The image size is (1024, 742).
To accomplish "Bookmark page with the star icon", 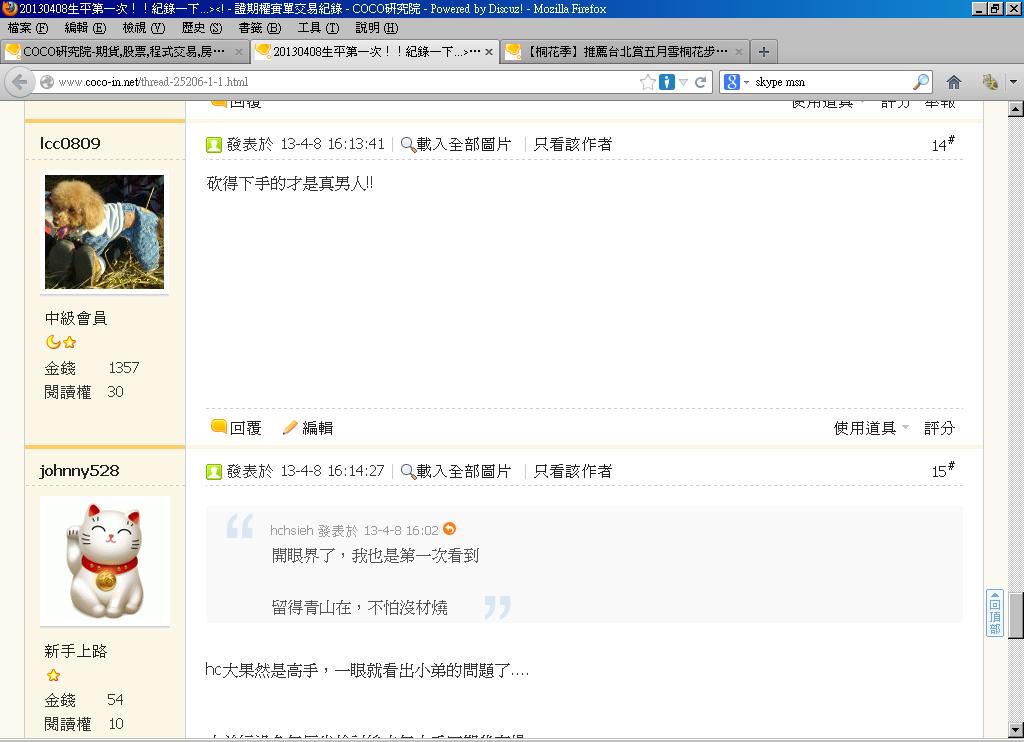I will pyautogui.click(x=647, y=82).
